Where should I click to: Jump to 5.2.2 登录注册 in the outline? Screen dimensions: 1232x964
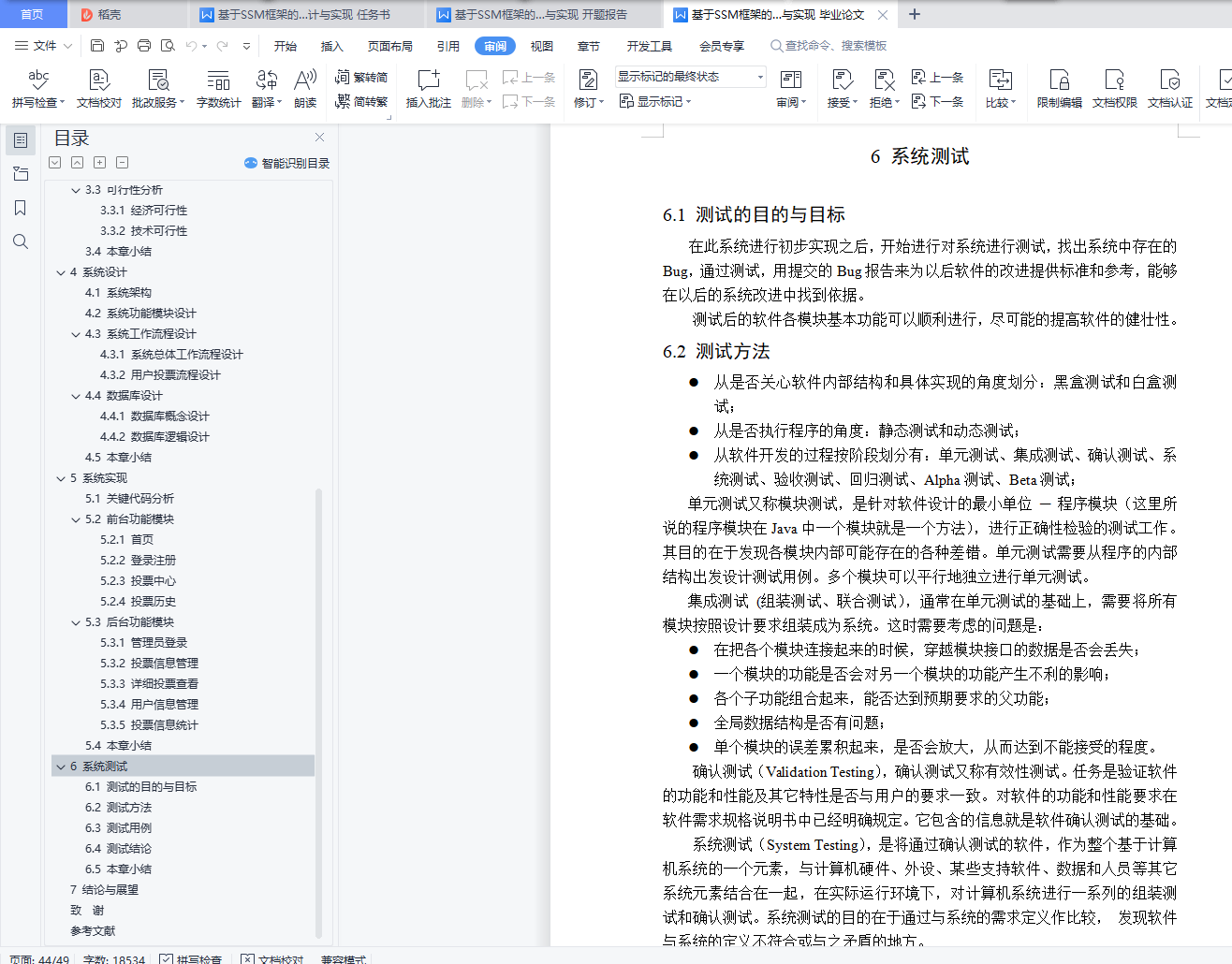click(138, 561)
